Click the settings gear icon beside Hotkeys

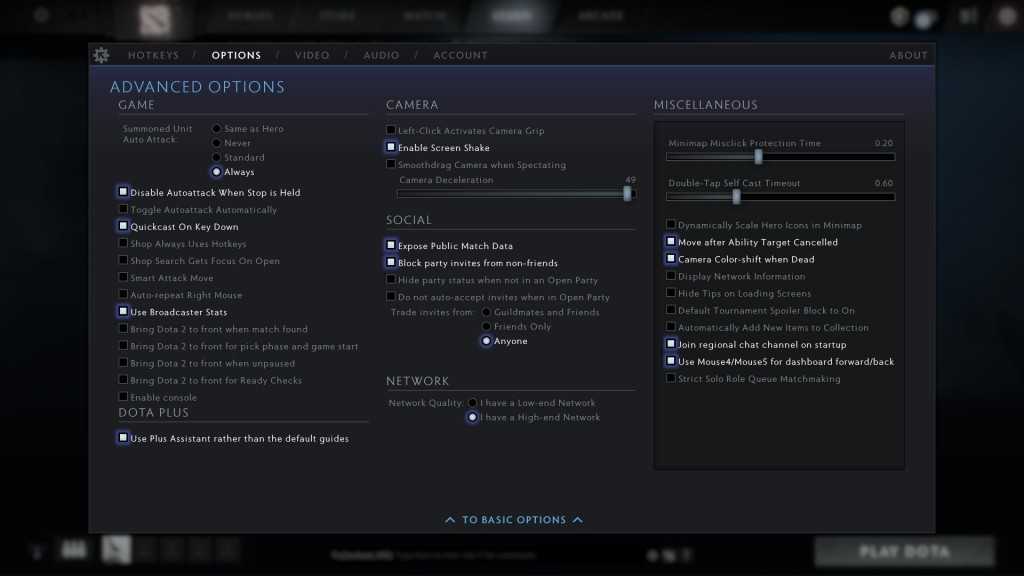(x=101, y=55)
